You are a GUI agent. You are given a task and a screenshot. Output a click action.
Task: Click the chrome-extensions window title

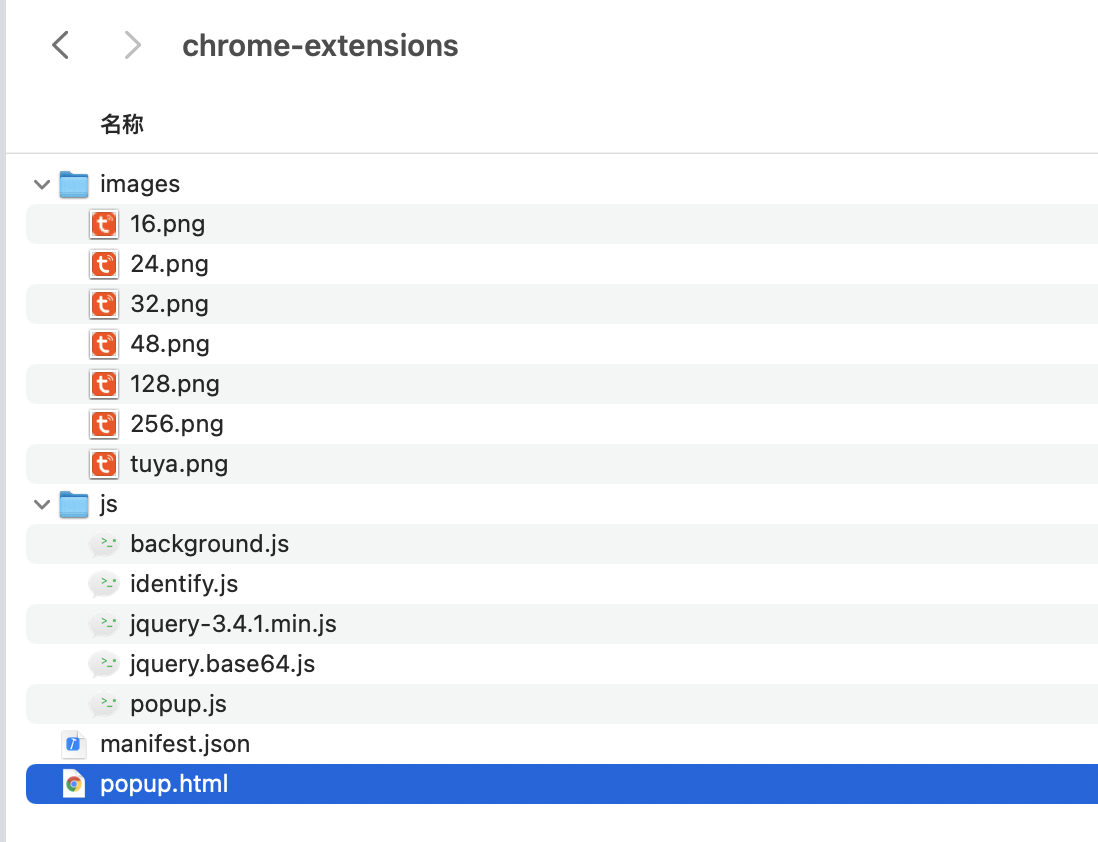tap(320, 46)
